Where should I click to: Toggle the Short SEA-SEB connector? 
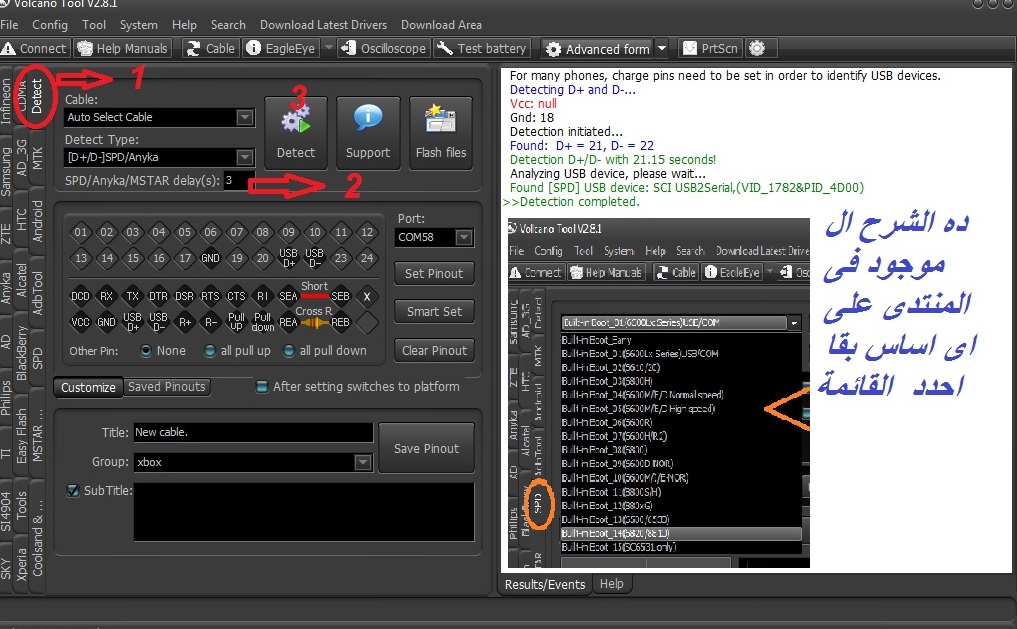pos(315,296)
